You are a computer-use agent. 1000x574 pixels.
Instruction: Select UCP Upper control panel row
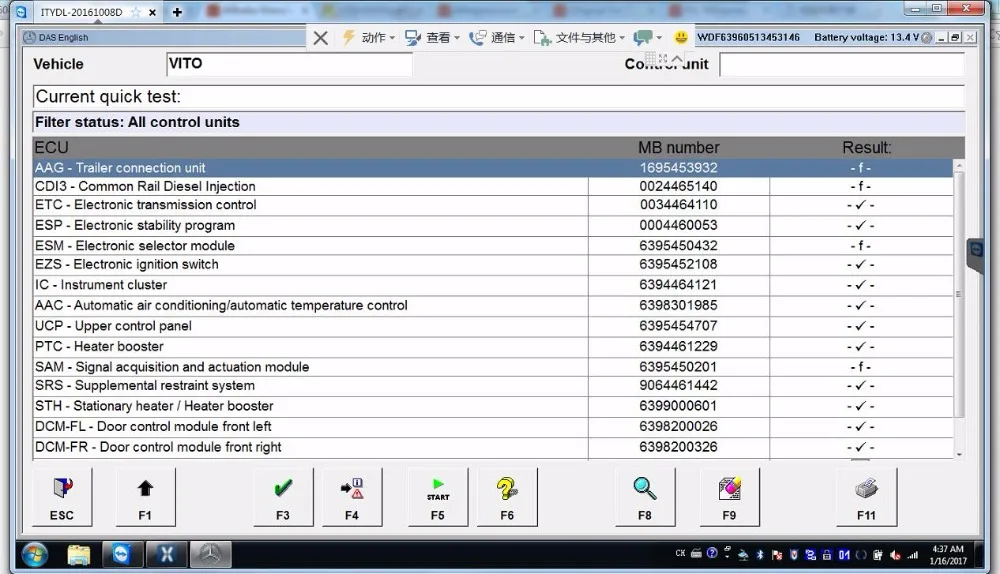(x=493, y=326)
